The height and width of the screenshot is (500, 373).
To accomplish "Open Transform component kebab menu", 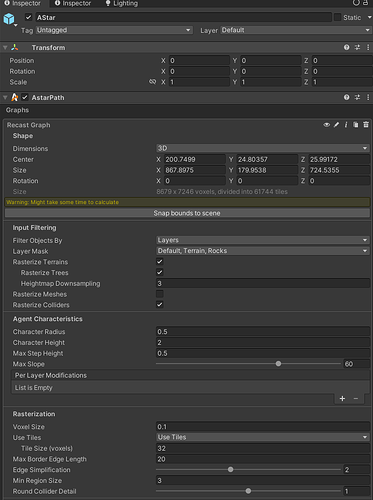I will coord(368,47).
